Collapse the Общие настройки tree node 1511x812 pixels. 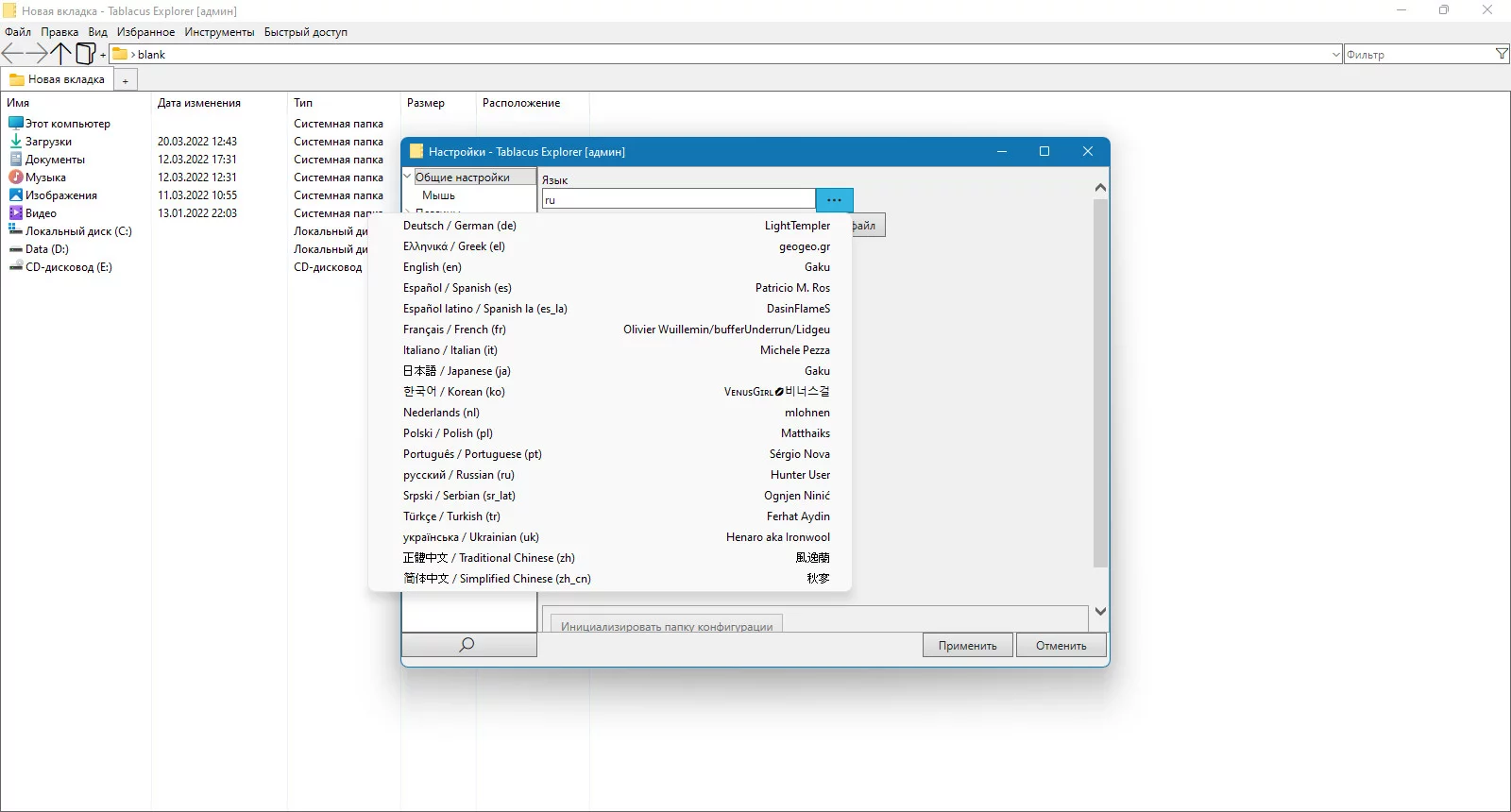408,177
